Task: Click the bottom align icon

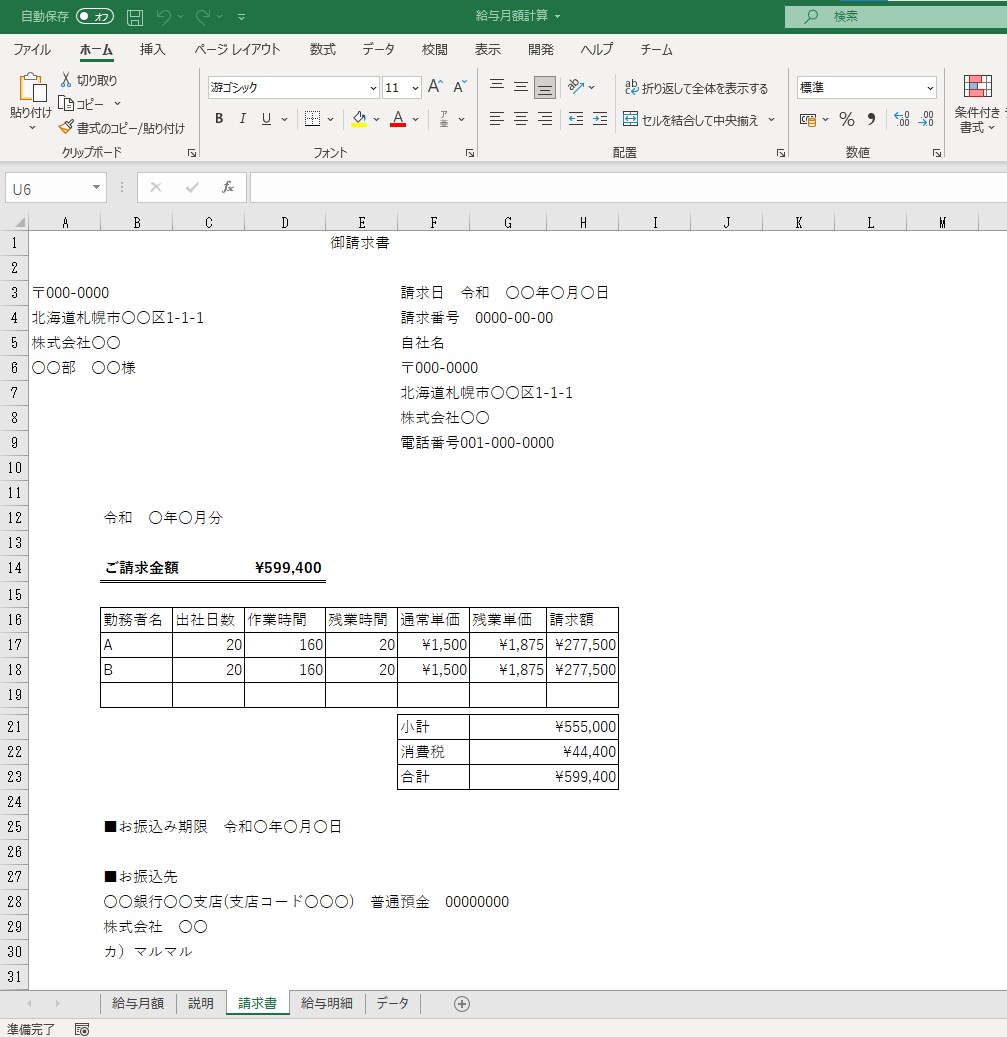Action: coord(545,87)
